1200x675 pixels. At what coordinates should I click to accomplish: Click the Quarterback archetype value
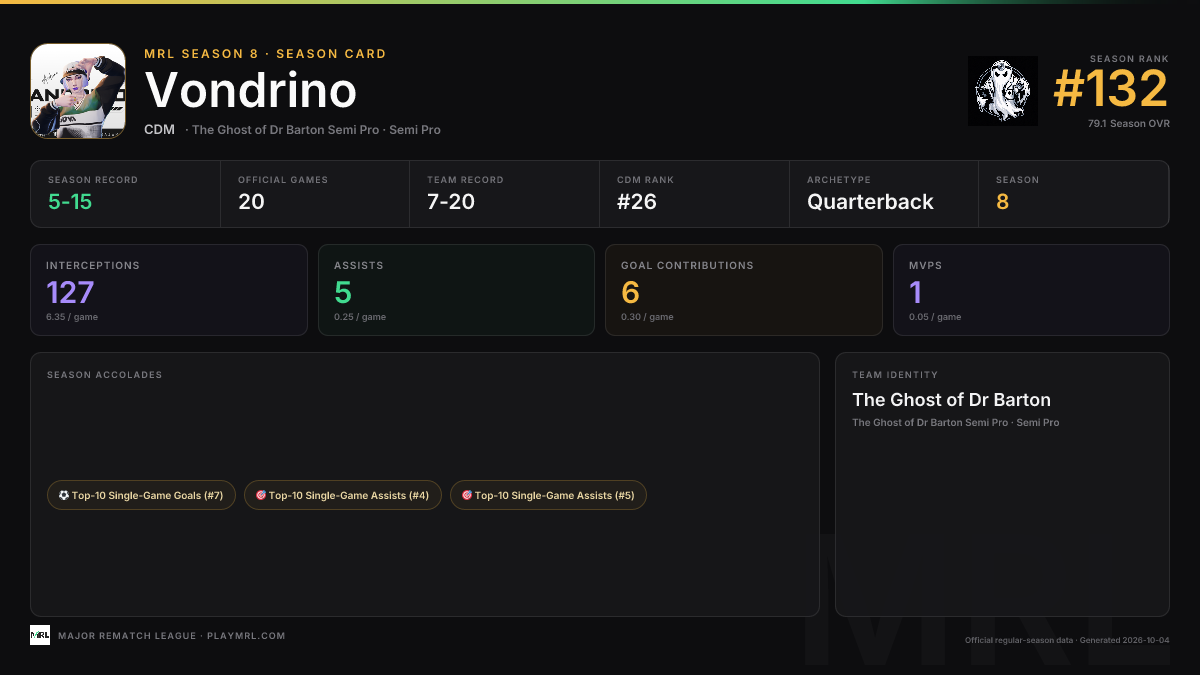tap(870, 202)
